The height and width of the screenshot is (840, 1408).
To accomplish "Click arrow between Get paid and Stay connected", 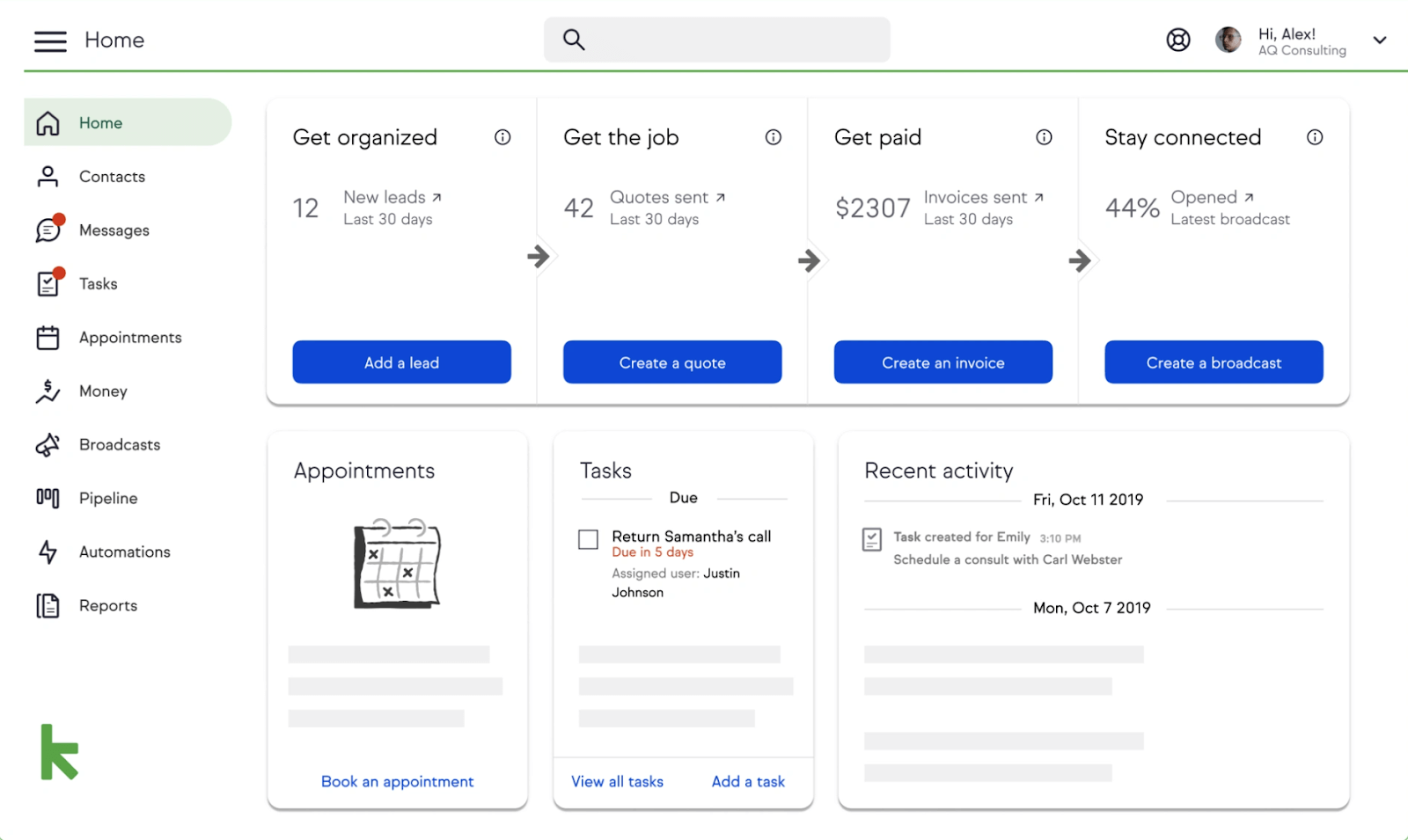I will pos(1080,260).
